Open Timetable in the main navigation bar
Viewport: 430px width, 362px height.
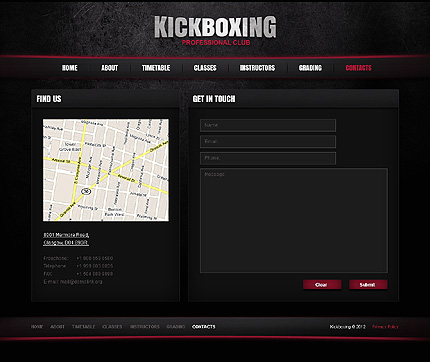156,68
